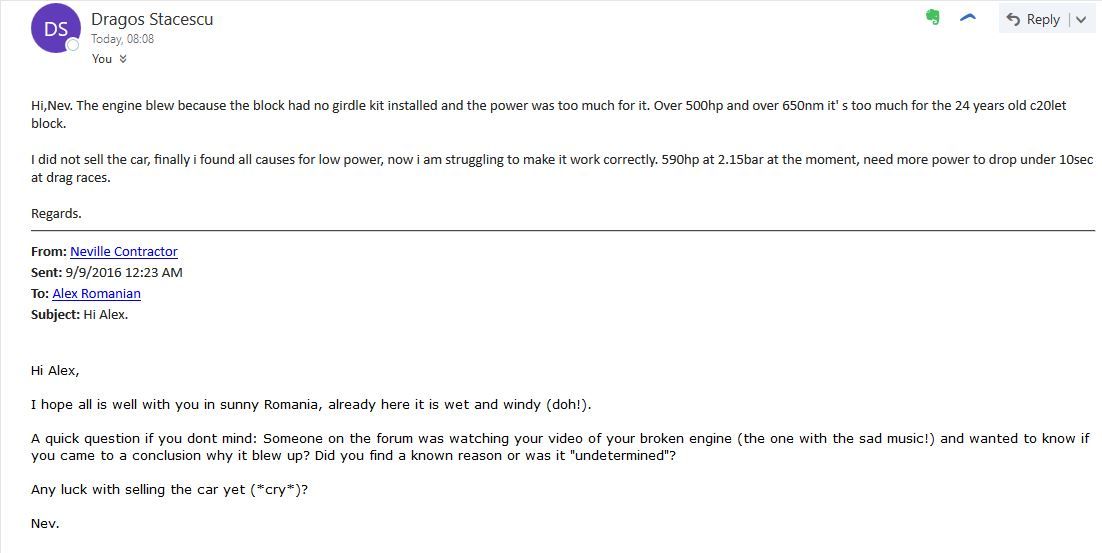Viewport: 1102px width, 553px height.
Task: Click the Nev. signature at the bottom
Action: (x=45, y=523)
